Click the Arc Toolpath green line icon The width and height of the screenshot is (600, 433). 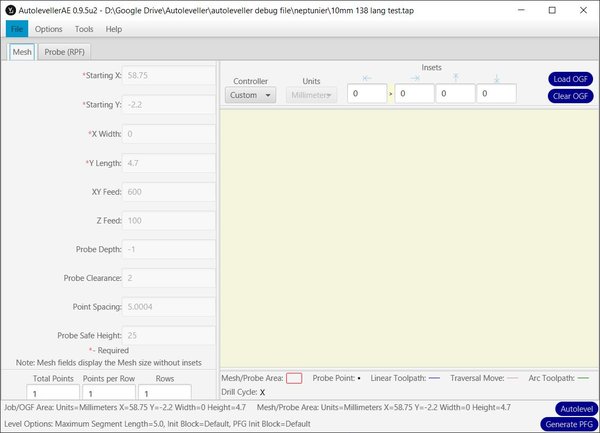[583, 379]
